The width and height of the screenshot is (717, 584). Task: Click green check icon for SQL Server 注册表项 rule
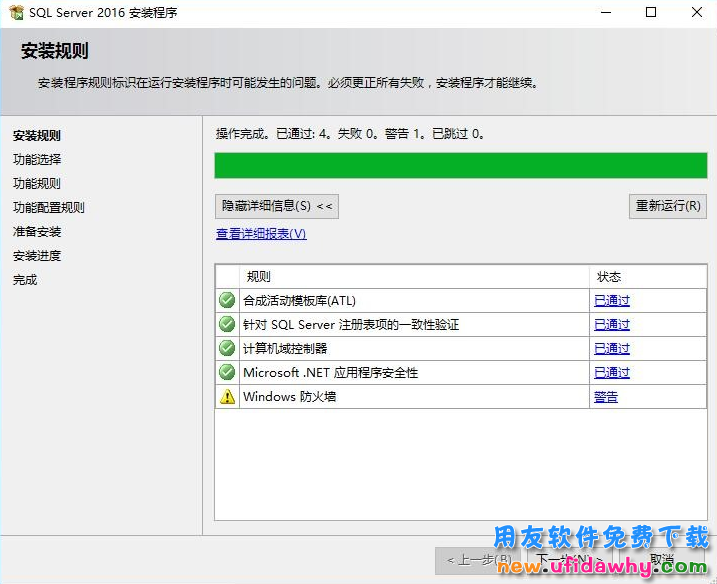coord(227,324)
